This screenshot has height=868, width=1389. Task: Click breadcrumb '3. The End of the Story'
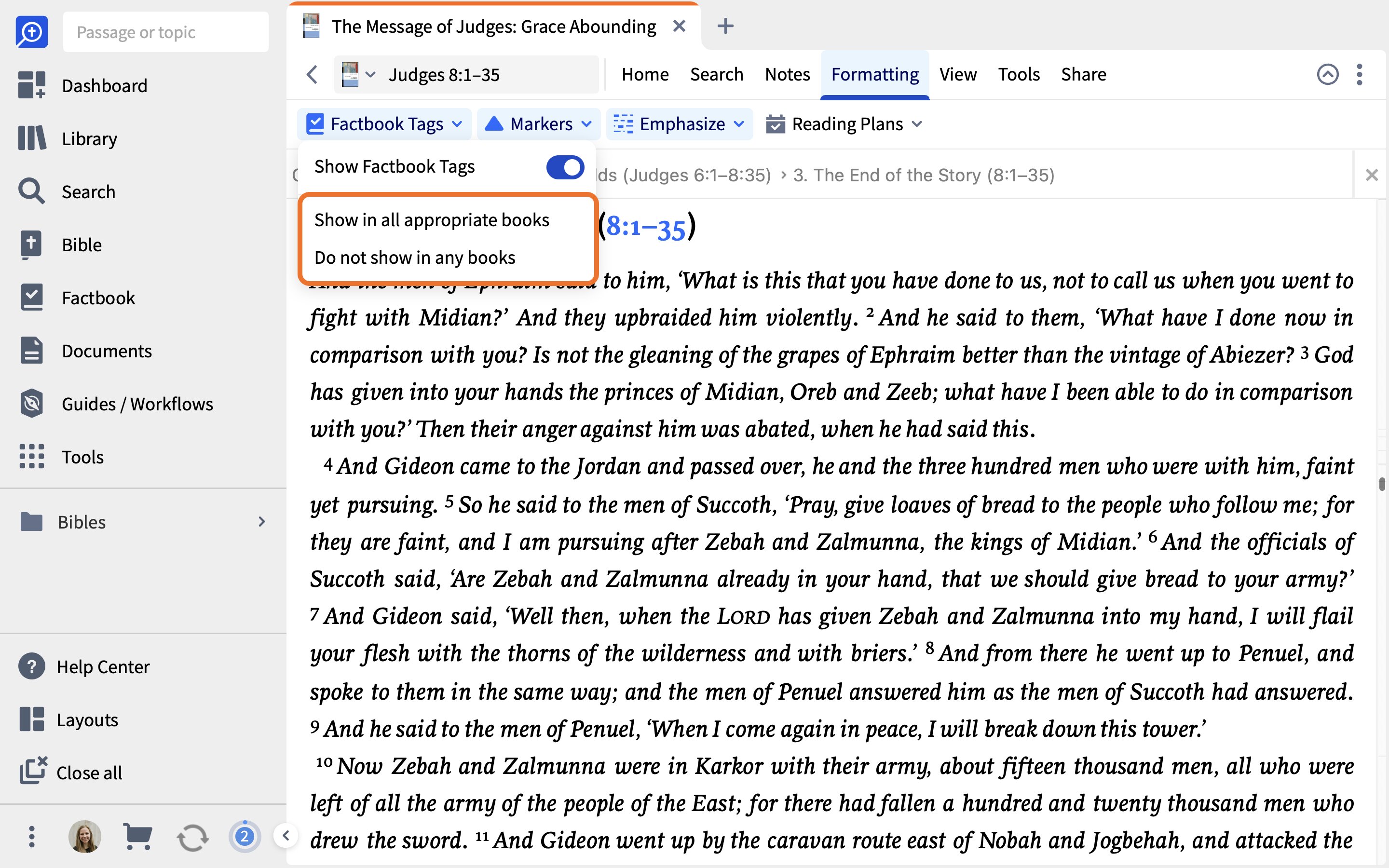click(924, 175)
